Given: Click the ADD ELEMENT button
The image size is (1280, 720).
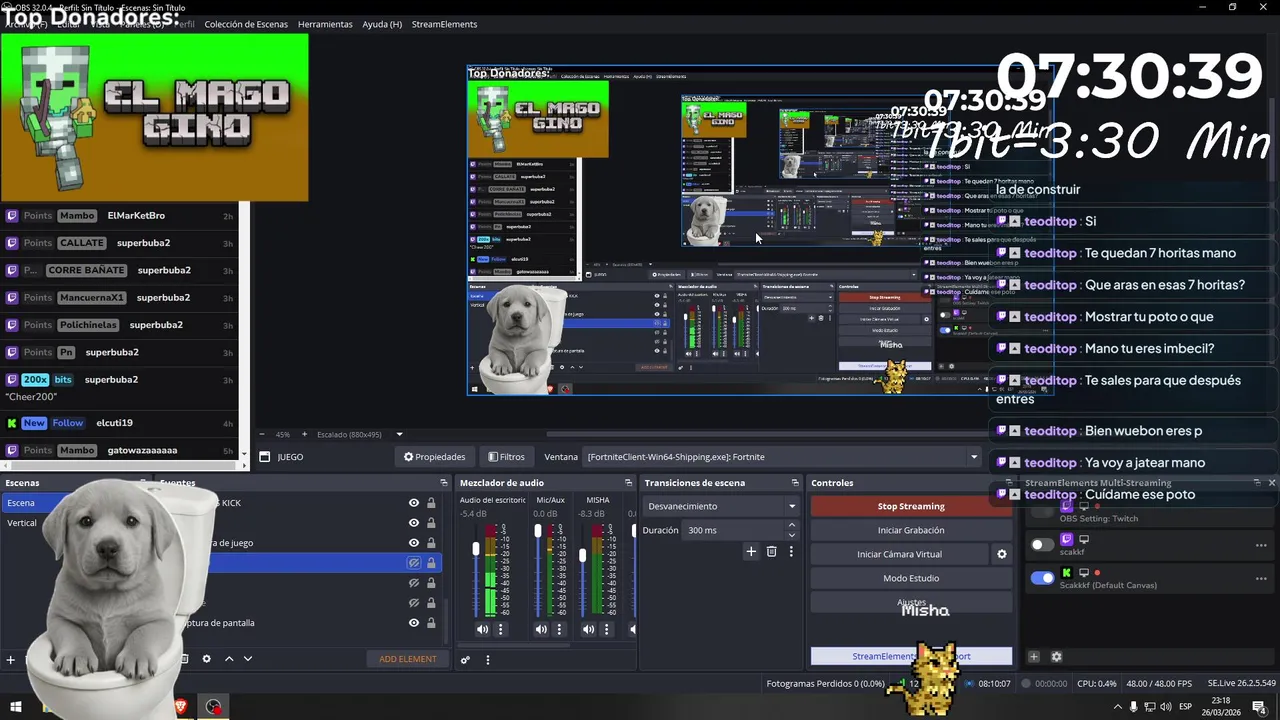Looking at the screenshot, I should click(x=408, y=659).
